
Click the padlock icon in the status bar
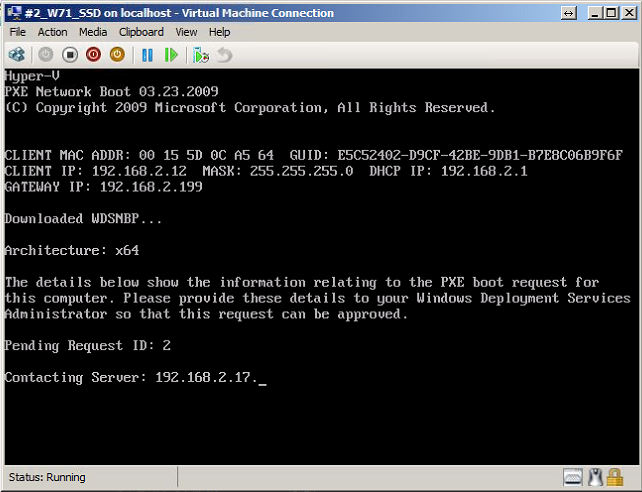coord(615,477)
